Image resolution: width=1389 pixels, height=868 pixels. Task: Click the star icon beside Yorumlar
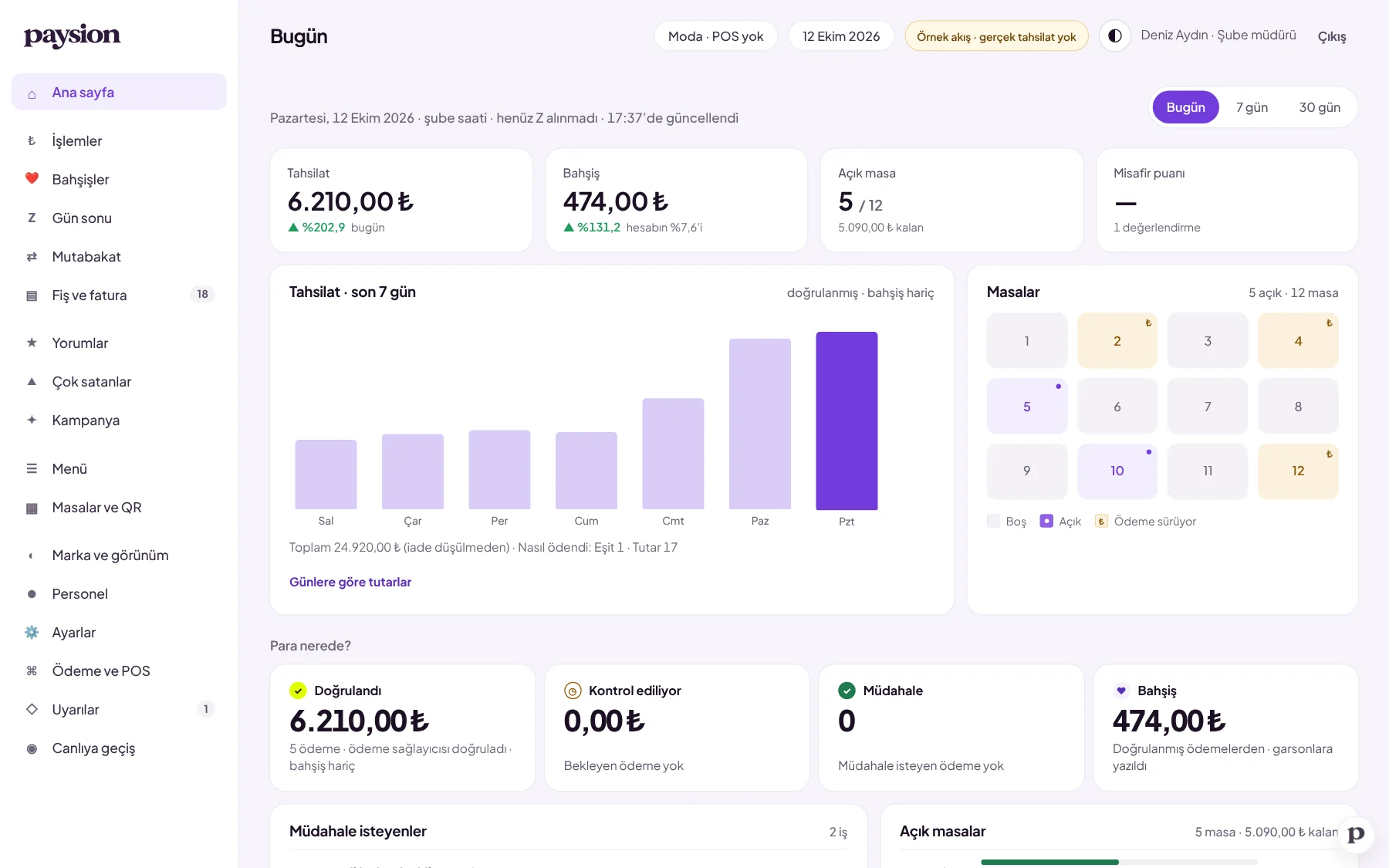click(32, 343)
